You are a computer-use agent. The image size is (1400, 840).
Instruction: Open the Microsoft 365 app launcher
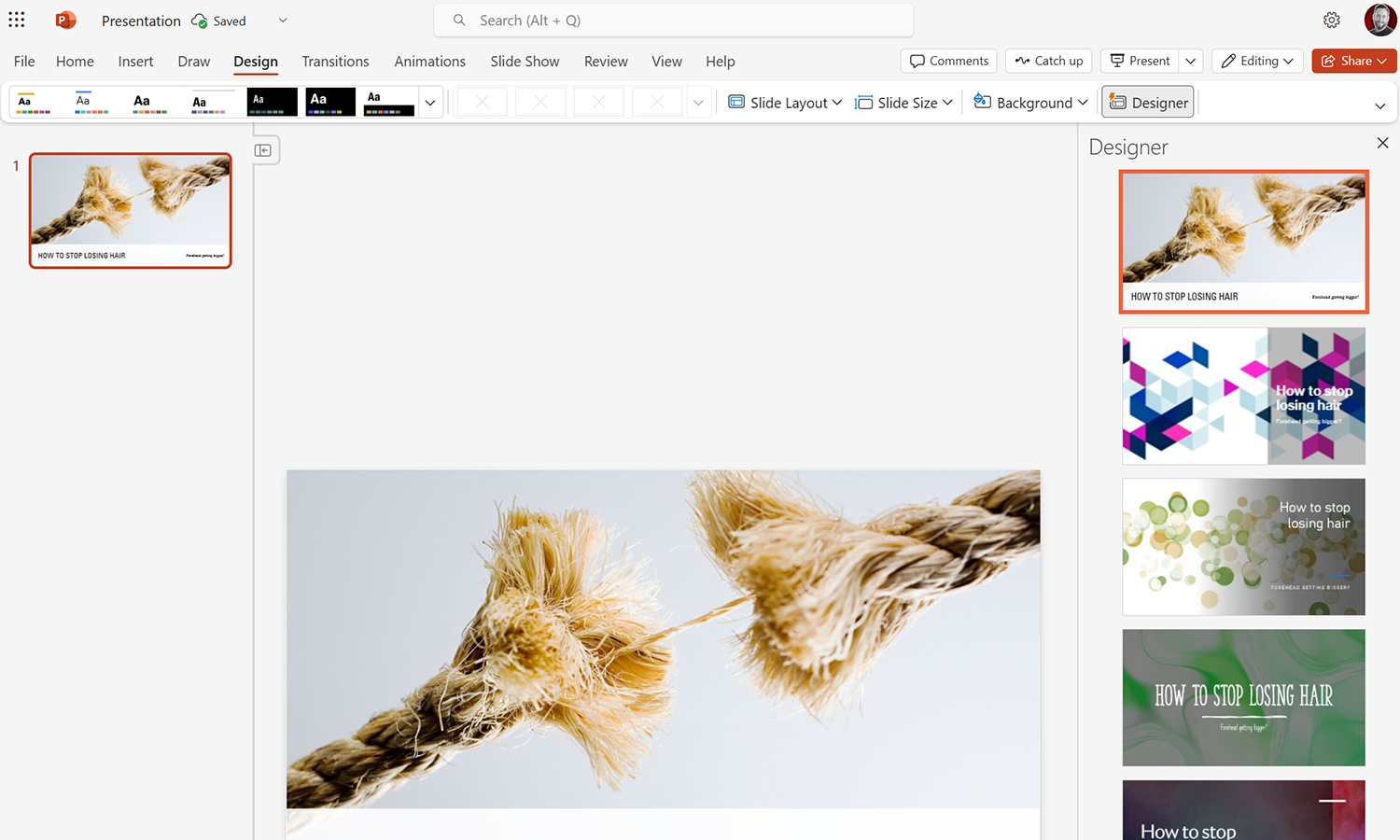pyautogui.click(x=16, y=19)
